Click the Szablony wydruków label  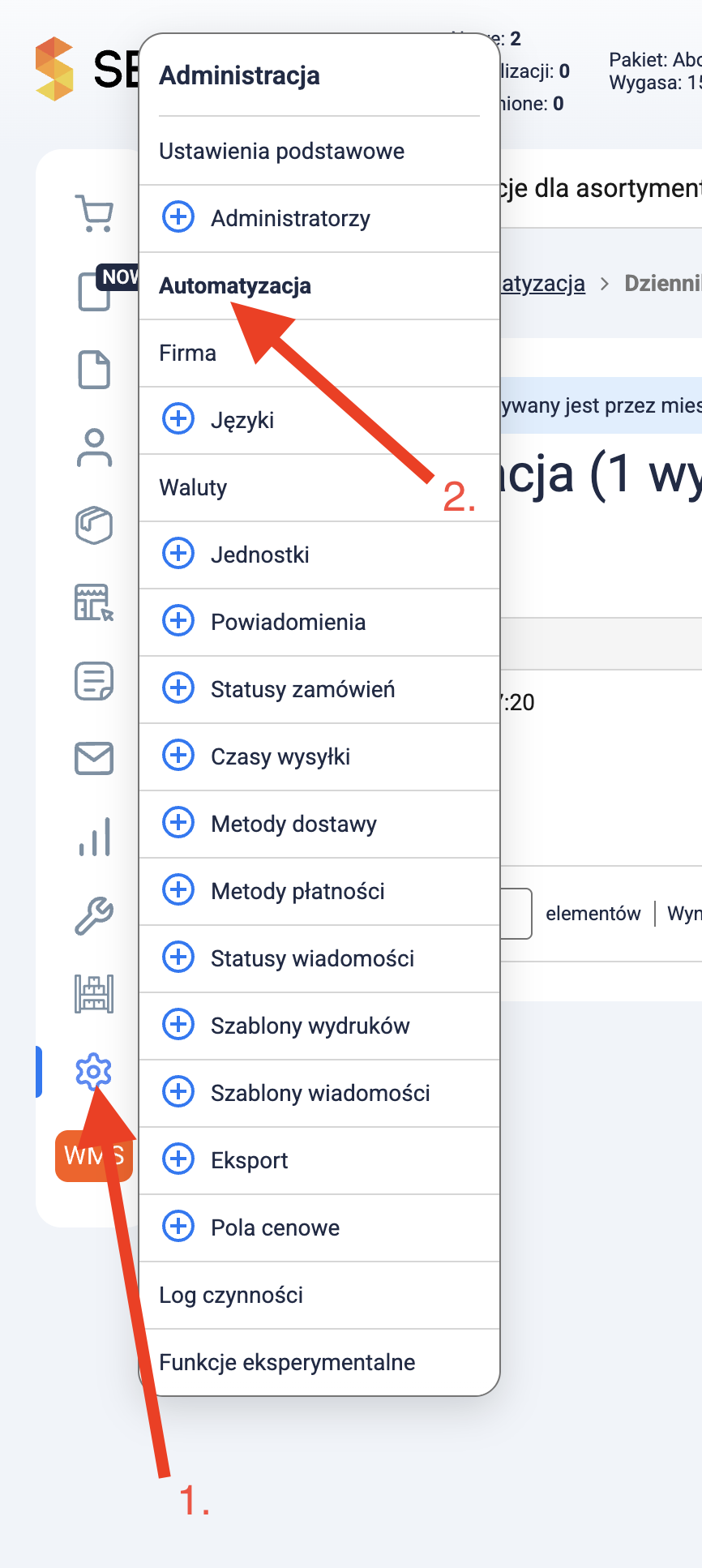(x=310, y=1026)
